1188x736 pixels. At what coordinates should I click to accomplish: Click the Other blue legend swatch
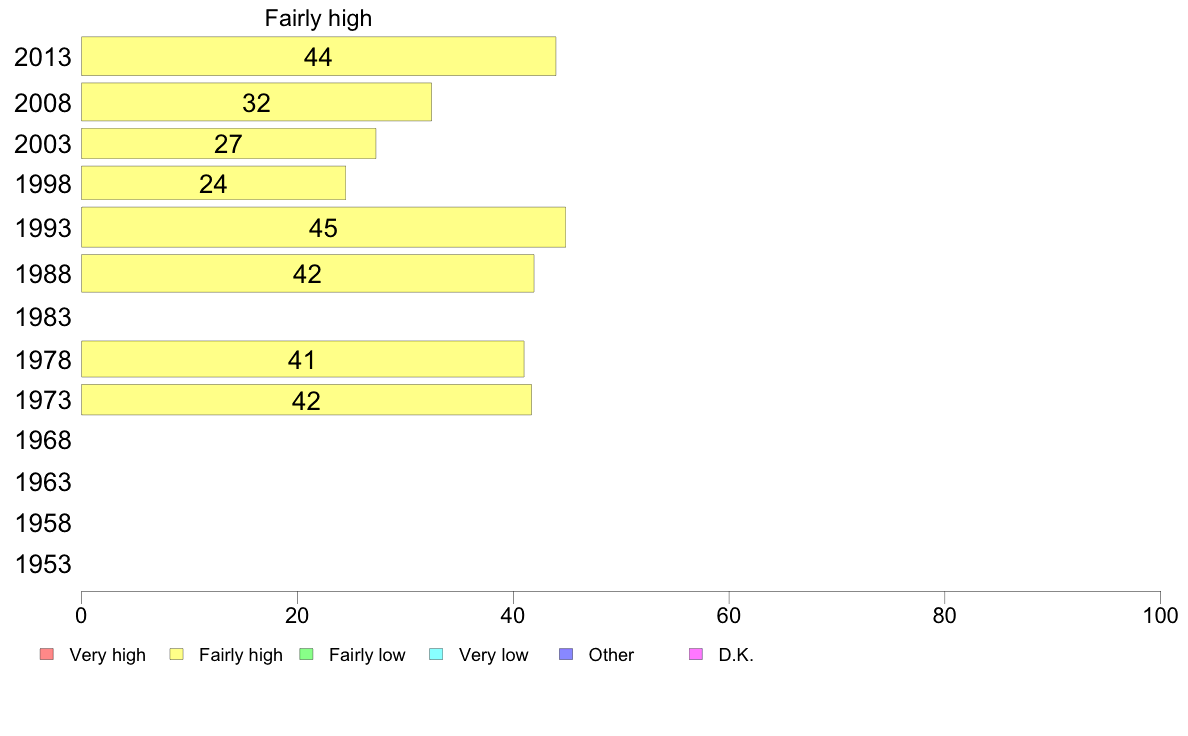pyautogui.click(x=566, y=654)
